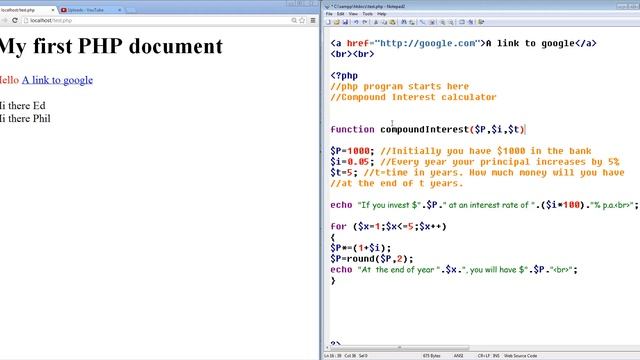Click the 'for ($x=1;$x<=5;$x++)' line

388,226
